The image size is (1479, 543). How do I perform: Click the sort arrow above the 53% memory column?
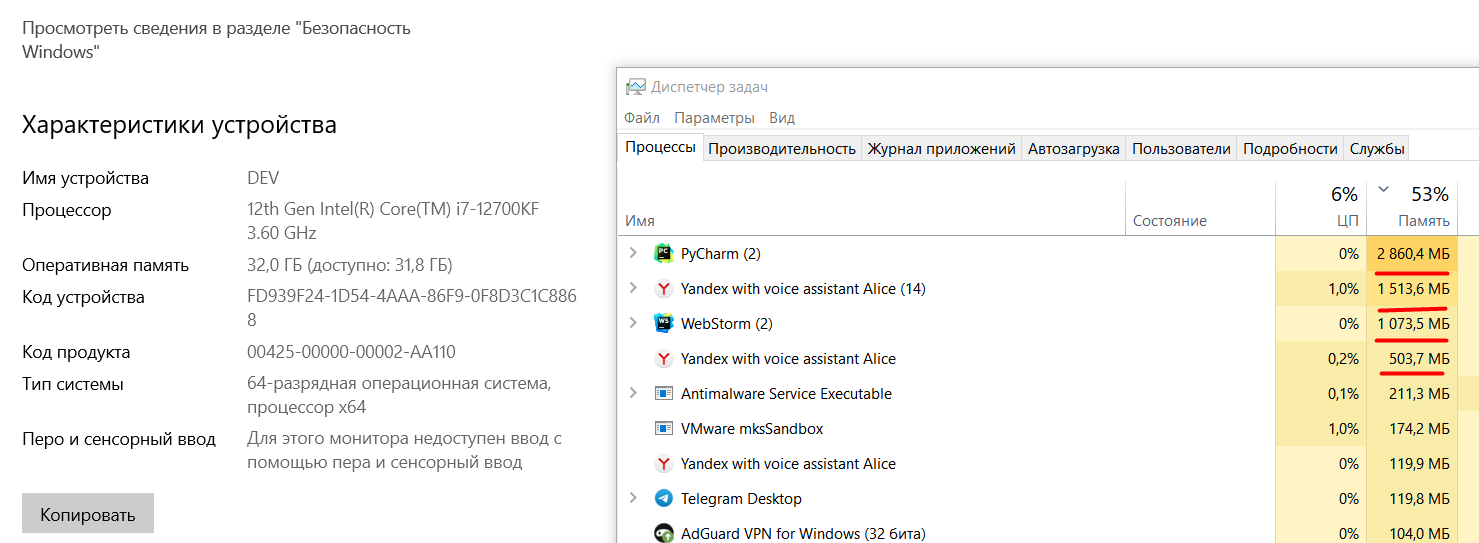click(x=1384, y=189)
